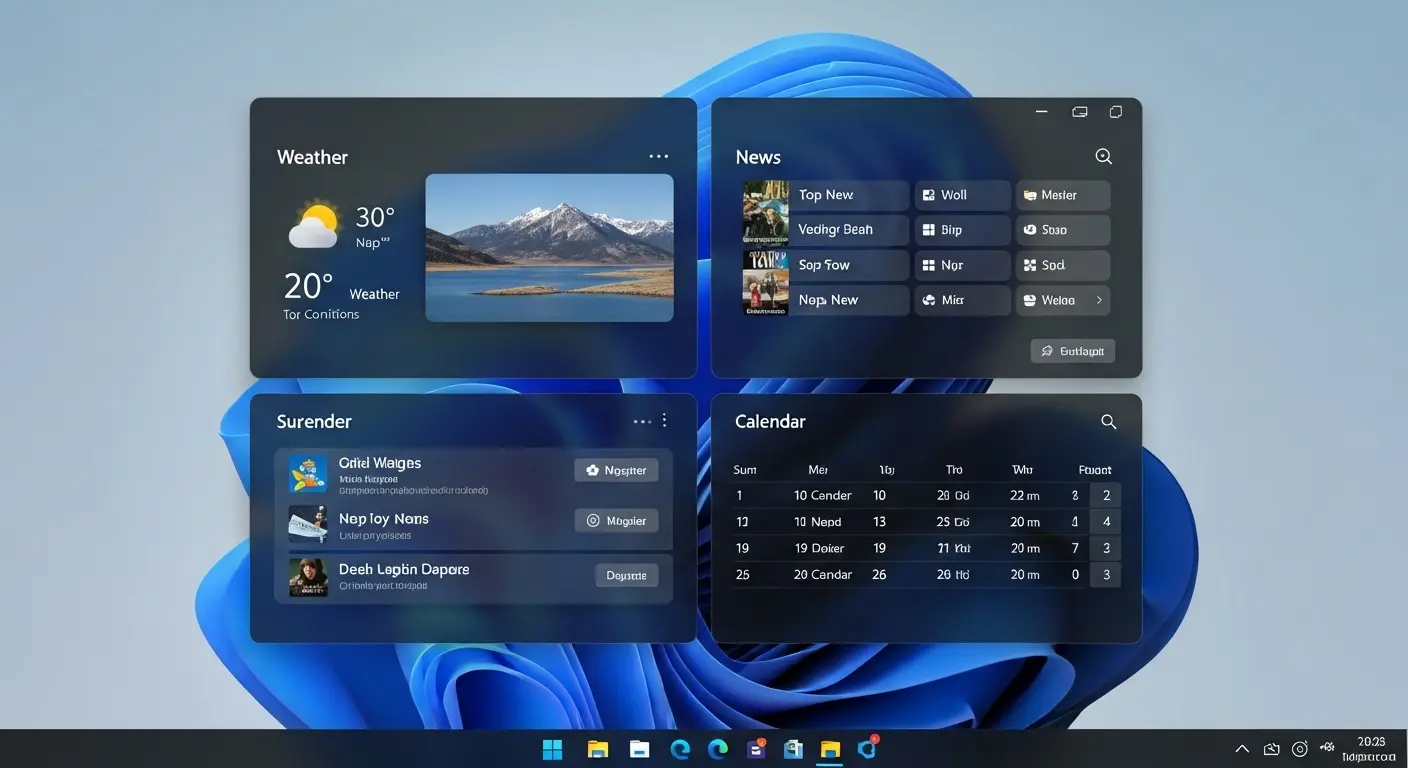Screen dimensions: 1408x768
Task: Click the system tray icon next to the clock
Action: click(x=1328, y=747)
